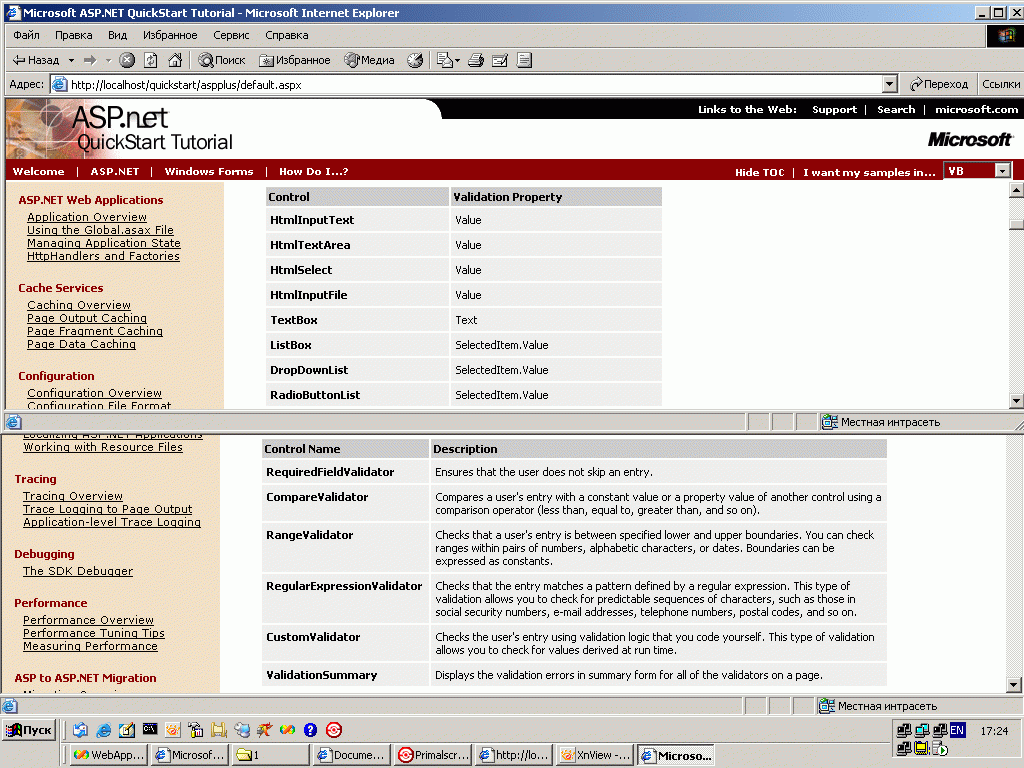Open the Back history dropdown arrow
This screenshot has height=768, width=1024.
[71, 60]
